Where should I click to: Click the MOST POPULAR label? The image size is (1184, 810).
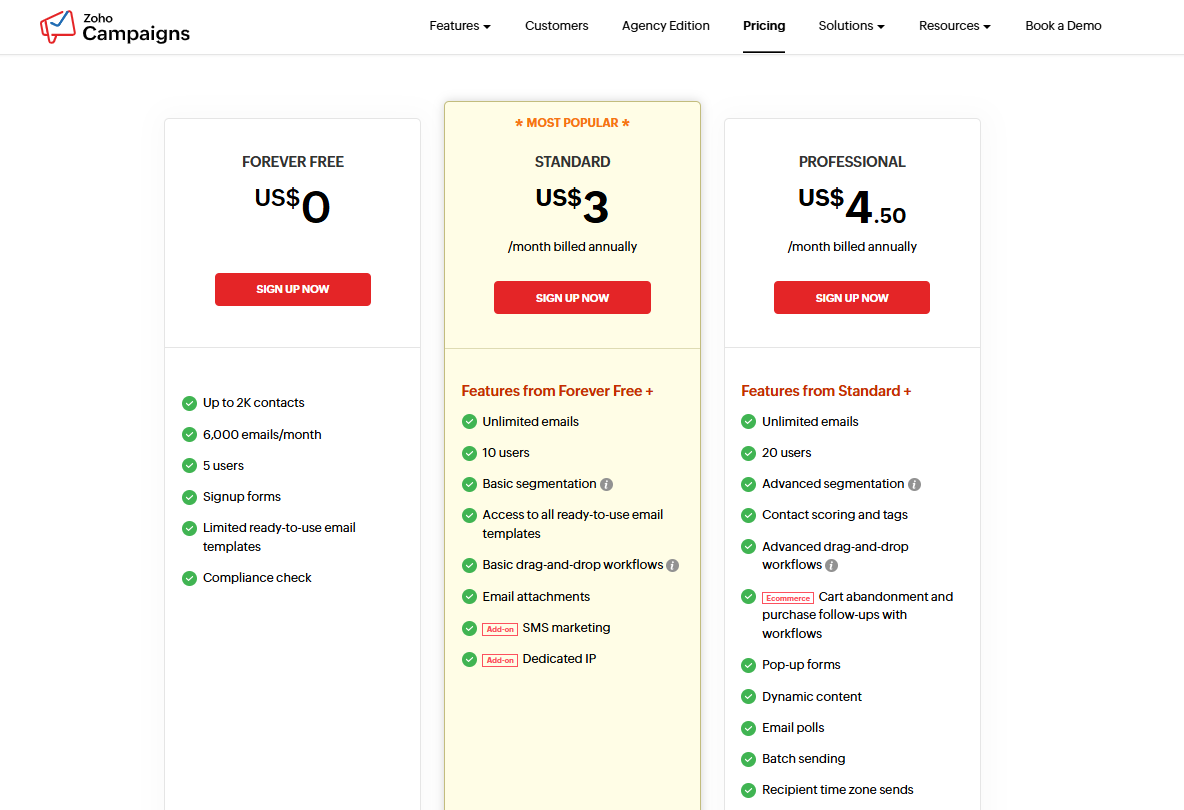click(572, 123)
